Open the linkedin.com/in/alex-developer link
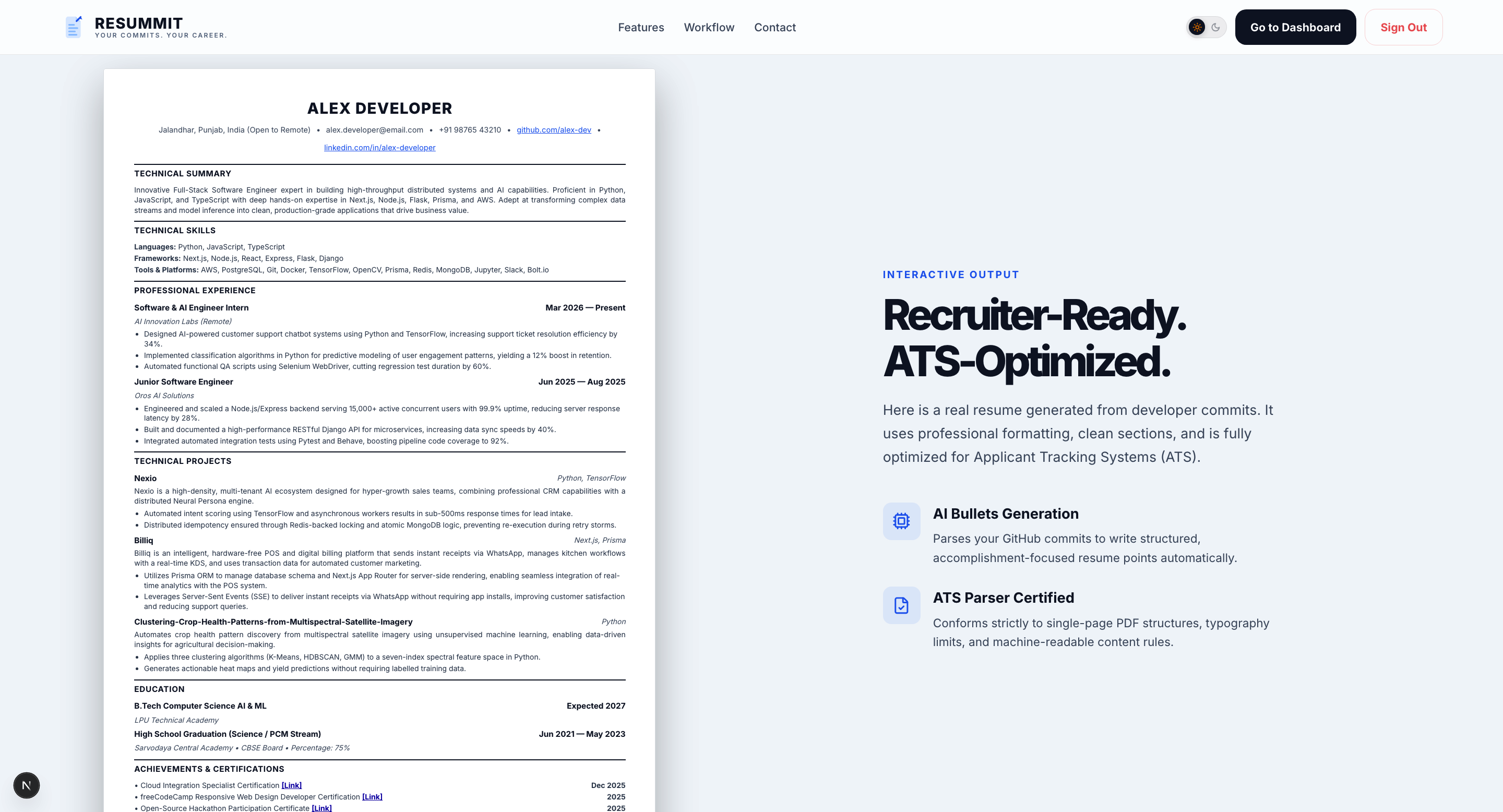Screen dimensions: 1503x812 pyautogui.click(x=380, y=148)
